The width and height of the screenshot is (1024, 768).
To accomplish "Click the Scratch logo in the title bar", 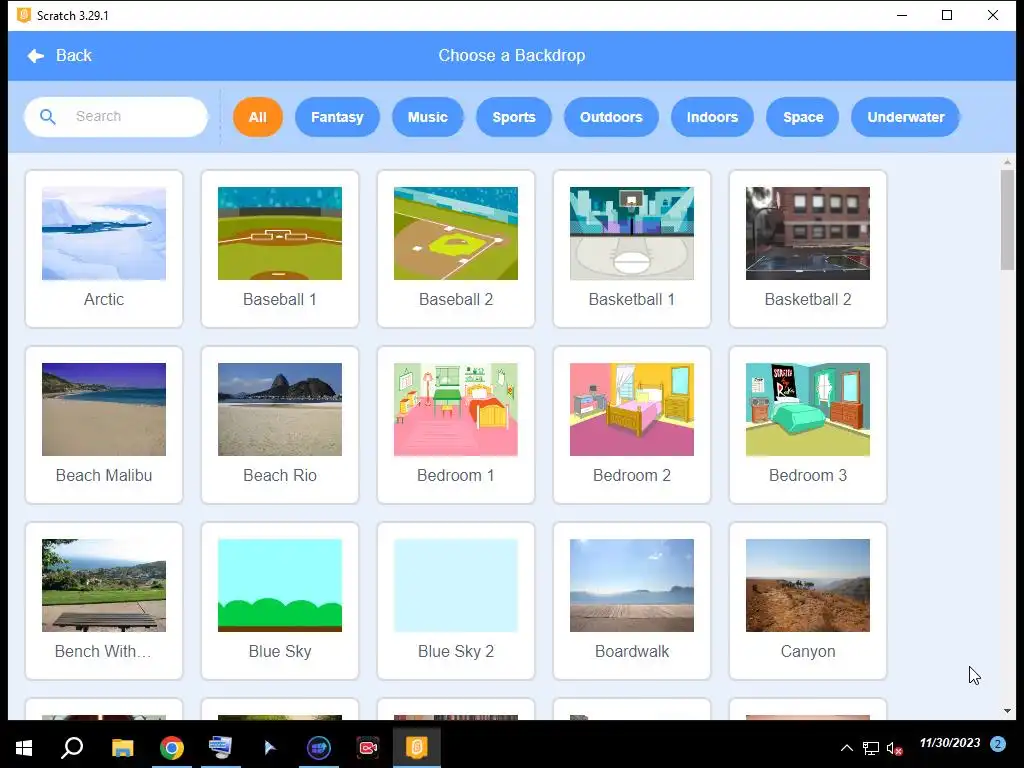I will 24,15.
